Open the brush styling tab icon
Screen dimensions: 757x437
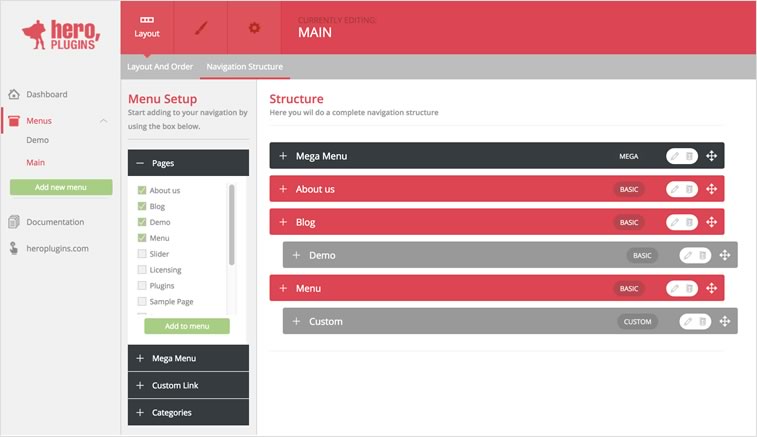click(201, 27)
